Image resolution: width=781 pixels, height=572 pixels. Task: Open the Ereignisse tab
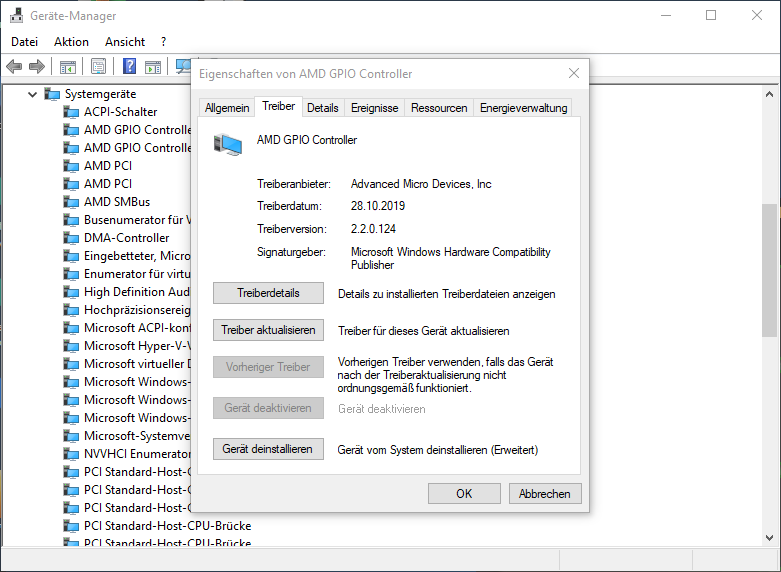(375, 108)
